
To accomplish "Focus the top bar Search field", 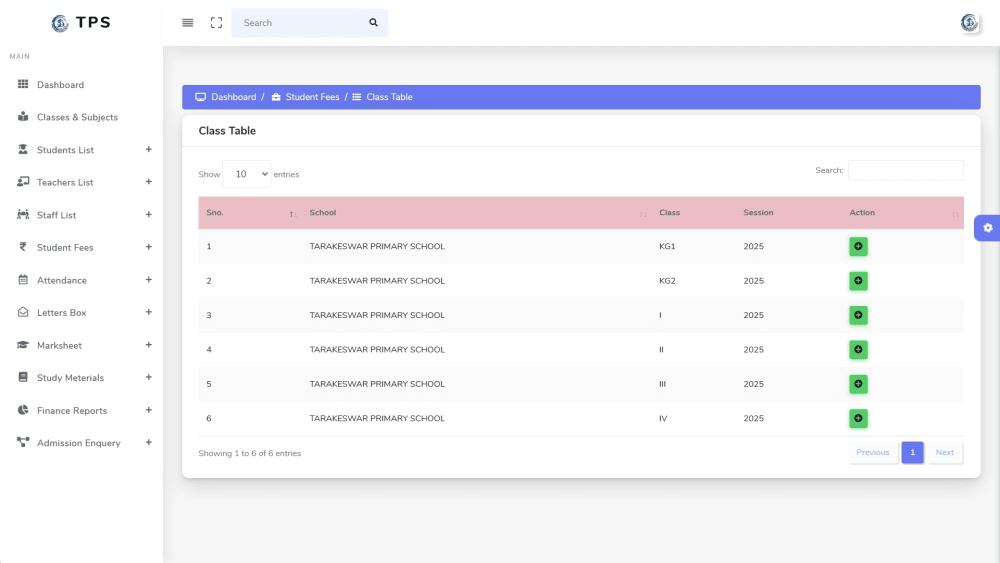I will click(296, 23).
